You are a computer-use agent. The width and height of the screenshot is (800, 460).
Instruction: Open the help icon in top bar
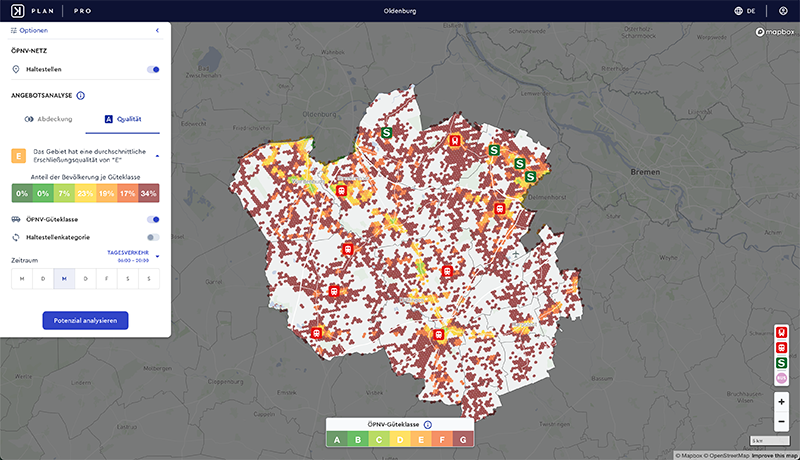click(782, 11)
